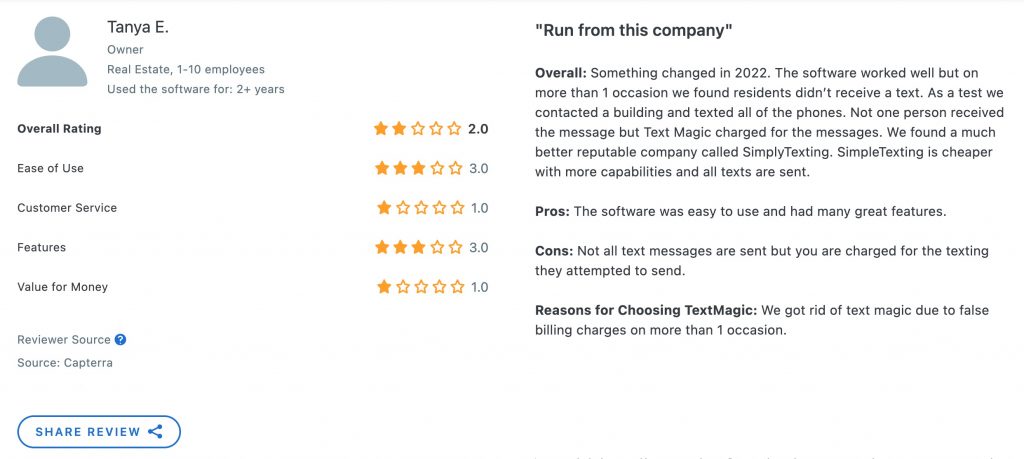Viewport: 1024px width, 459px height.
Task: Click the first star of Value for Money
Action: coord(384,287)
